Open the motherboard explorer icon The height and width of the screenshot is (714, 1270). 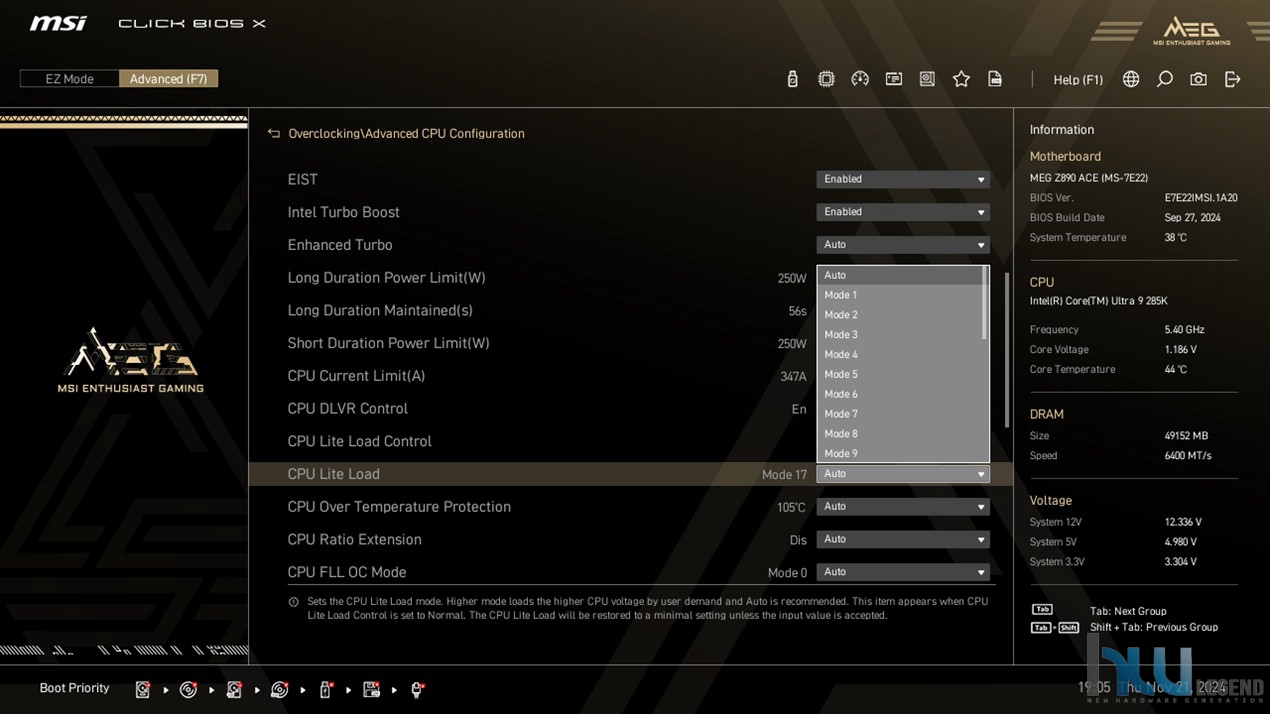(x=927, y=79)
